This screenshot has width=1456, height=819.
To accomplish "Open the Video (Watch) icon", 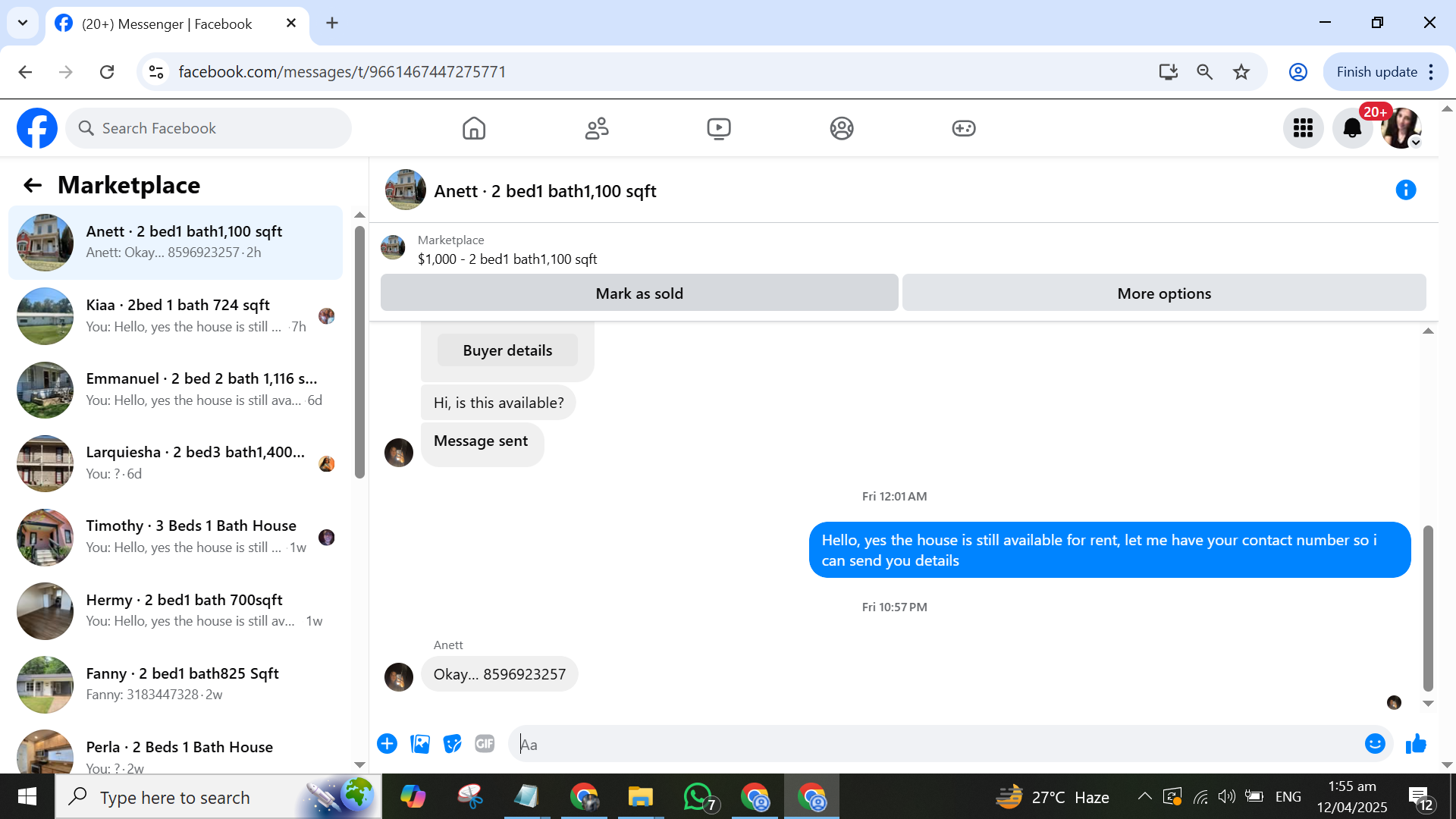I will pos(719,128).
